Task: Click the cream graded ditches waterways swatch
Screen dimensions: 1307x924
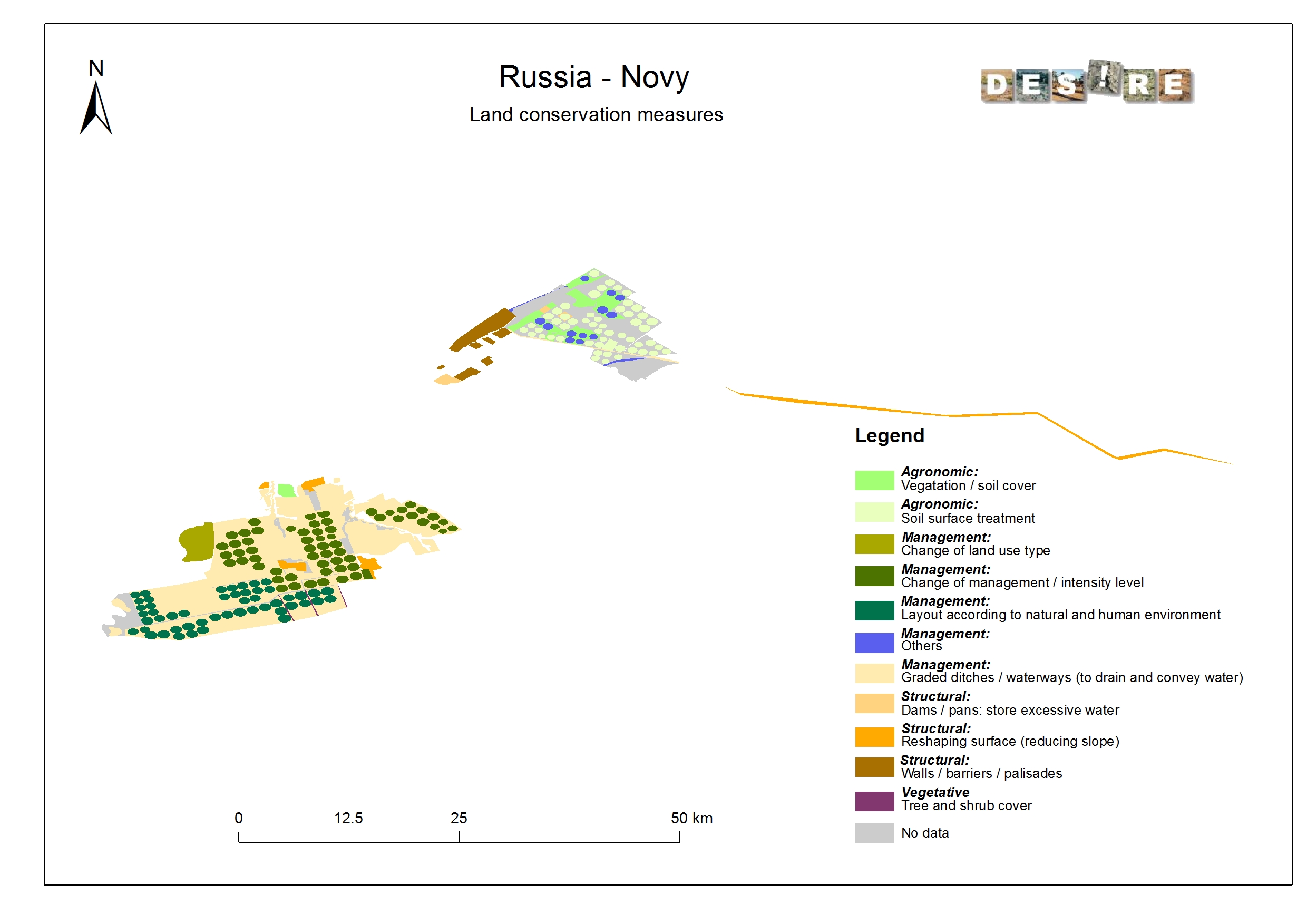Action: (874, 673)
